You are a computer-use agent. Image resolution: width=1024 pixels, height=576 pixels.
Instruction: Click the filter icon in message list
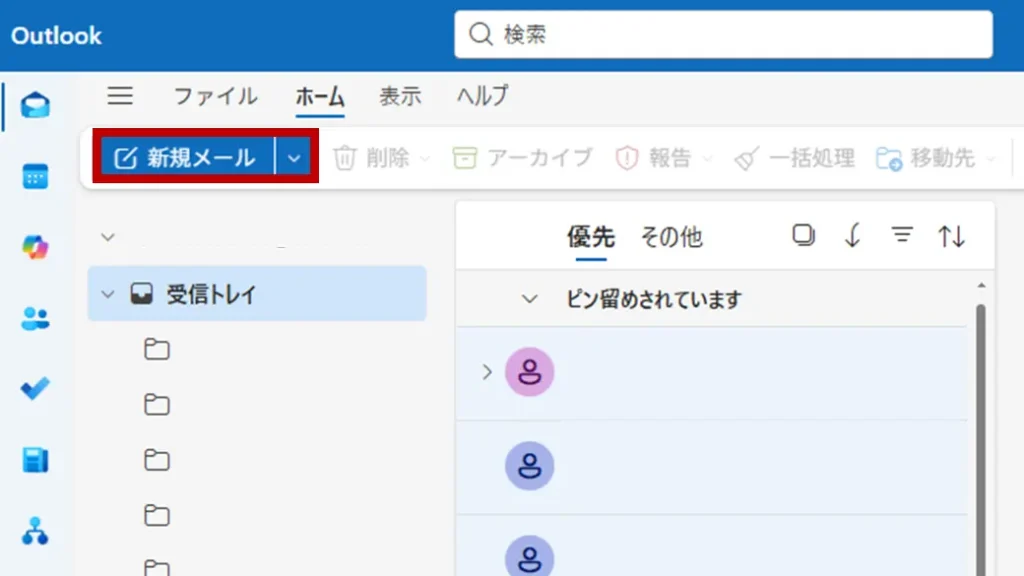click(x=902, y=236)
